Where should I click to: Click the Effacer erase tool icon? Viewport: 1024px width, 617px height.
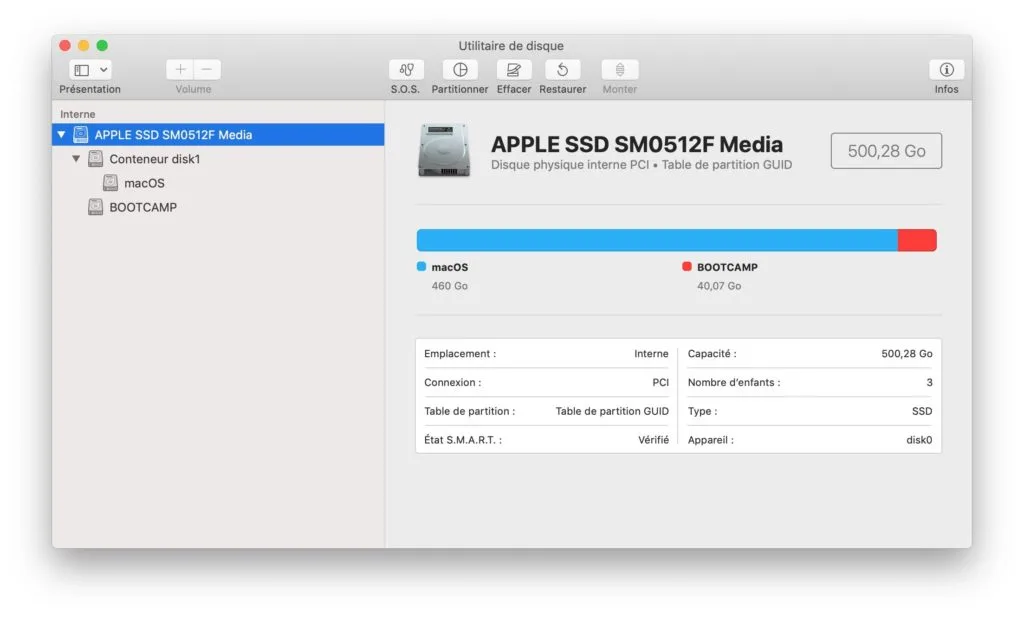click(514, 69)
